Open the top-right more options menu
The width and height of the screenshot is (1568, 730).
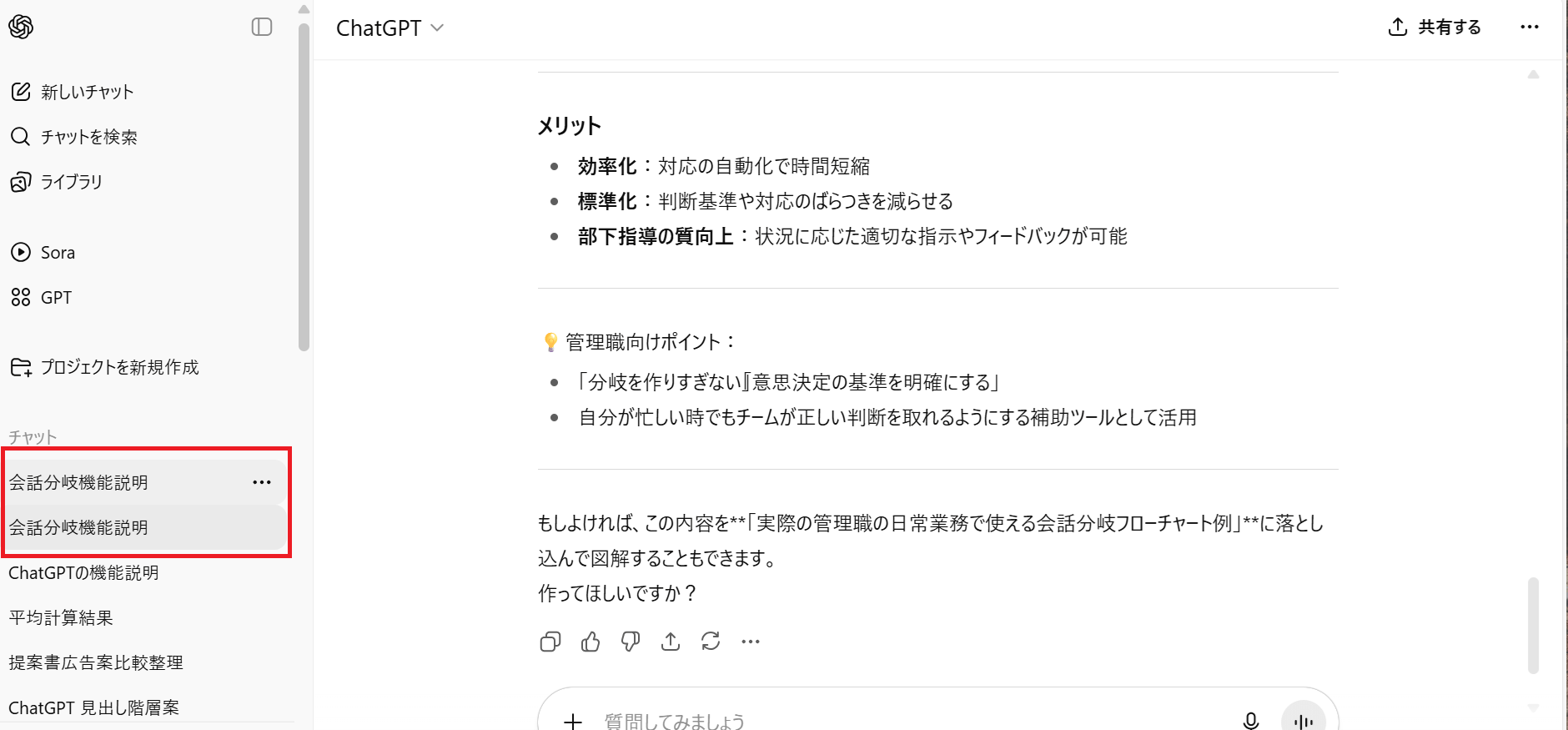tap(1529, 28)
